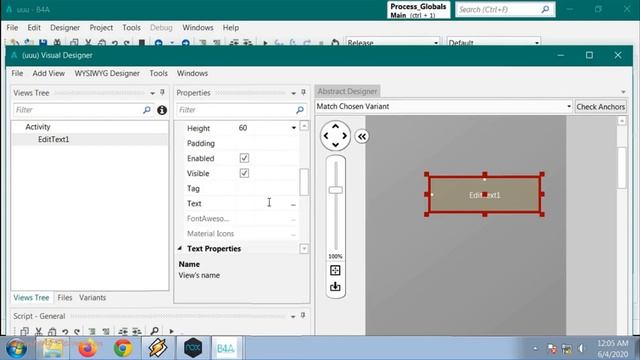This screenshot has width=640, height=360.
Task: Pan the designer down with the arrow
Action: [x=336, y=145]
